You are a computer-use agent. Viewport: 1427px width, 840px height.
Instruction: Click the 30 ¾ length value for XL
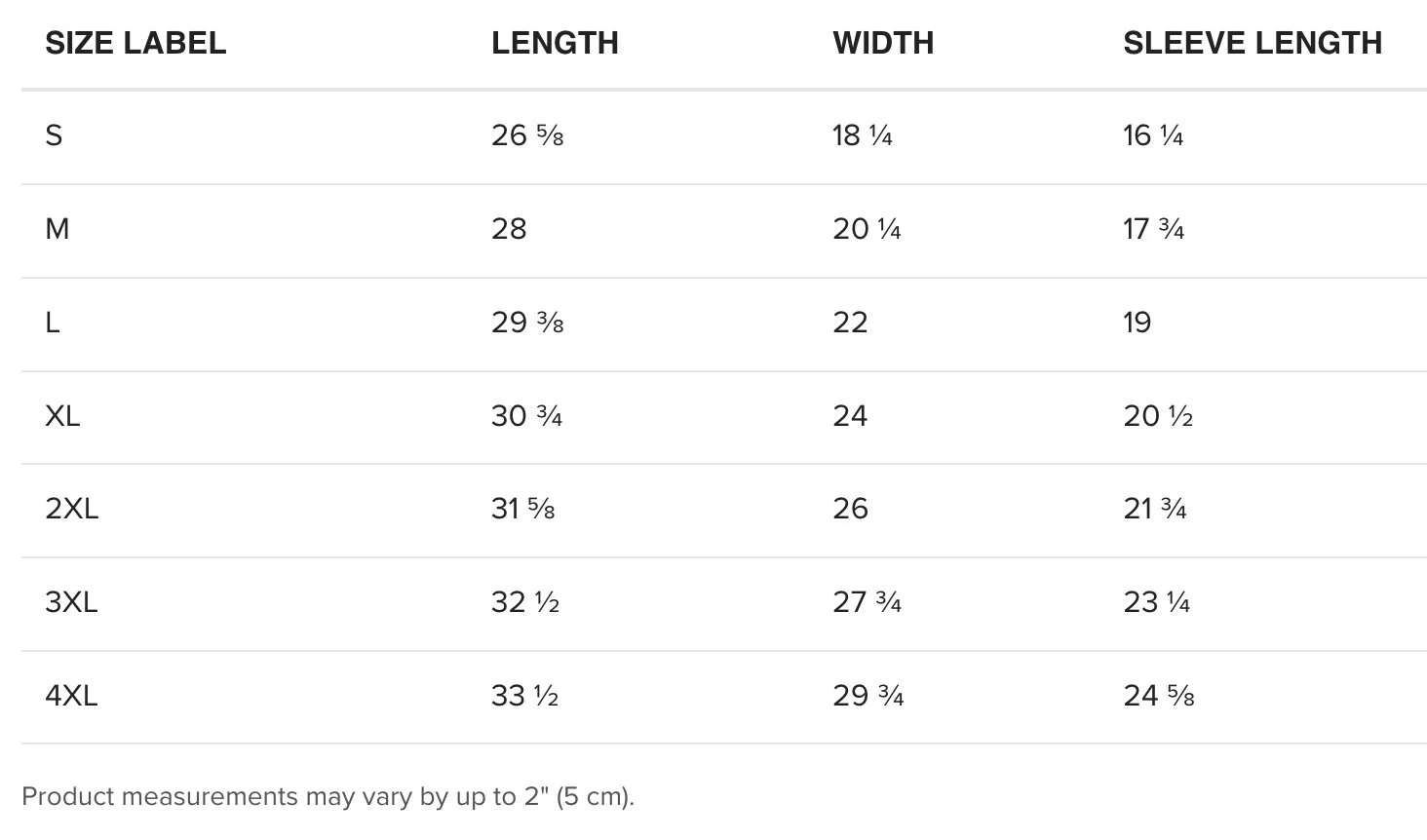point(527,416)
